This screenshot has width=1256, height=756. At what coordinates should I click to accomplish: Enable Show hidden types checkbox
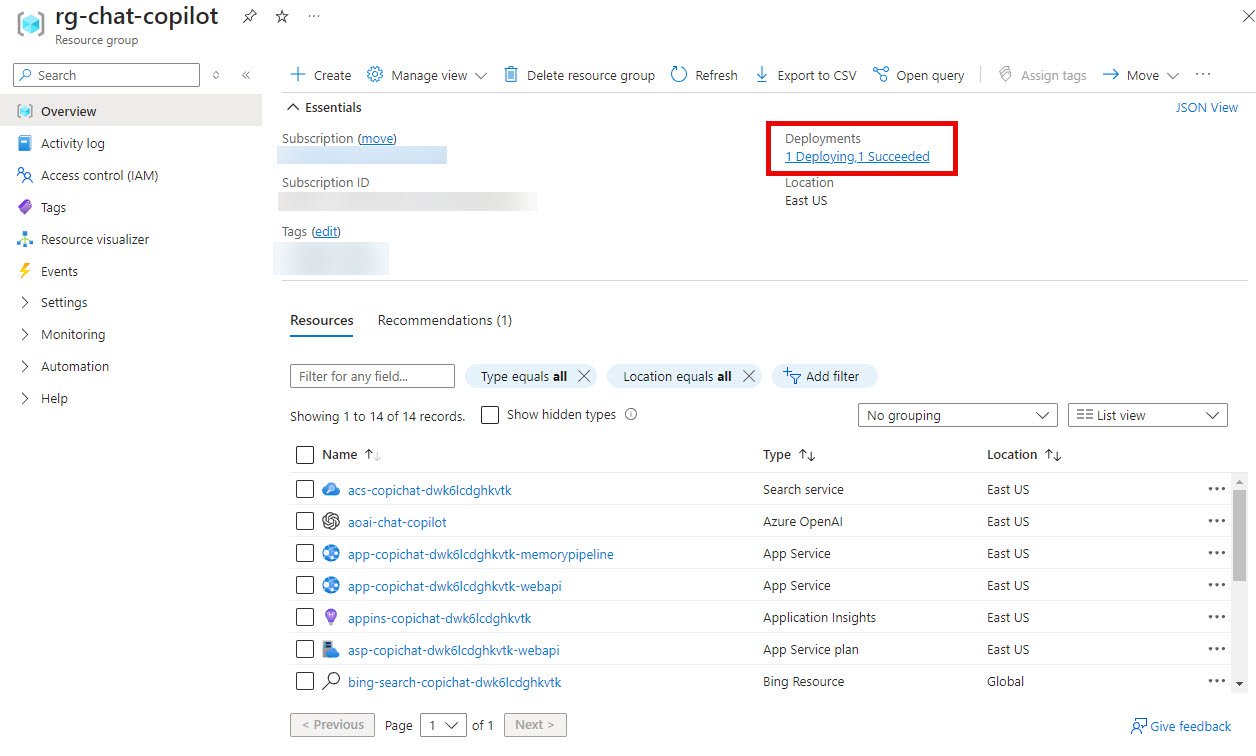pos(490,415)
